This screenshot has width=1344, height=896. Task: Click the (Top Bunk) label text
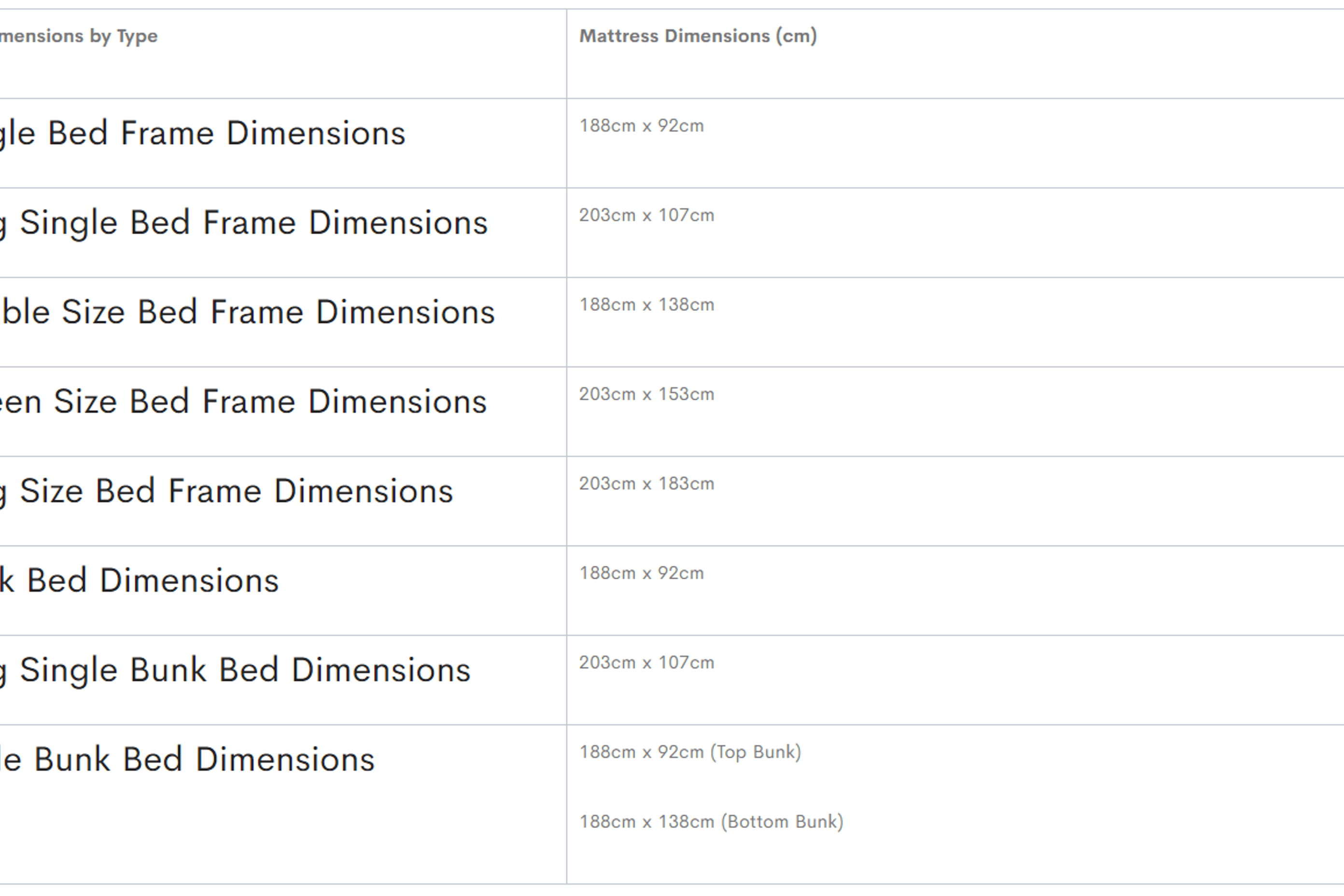click(x=756, y=753)
